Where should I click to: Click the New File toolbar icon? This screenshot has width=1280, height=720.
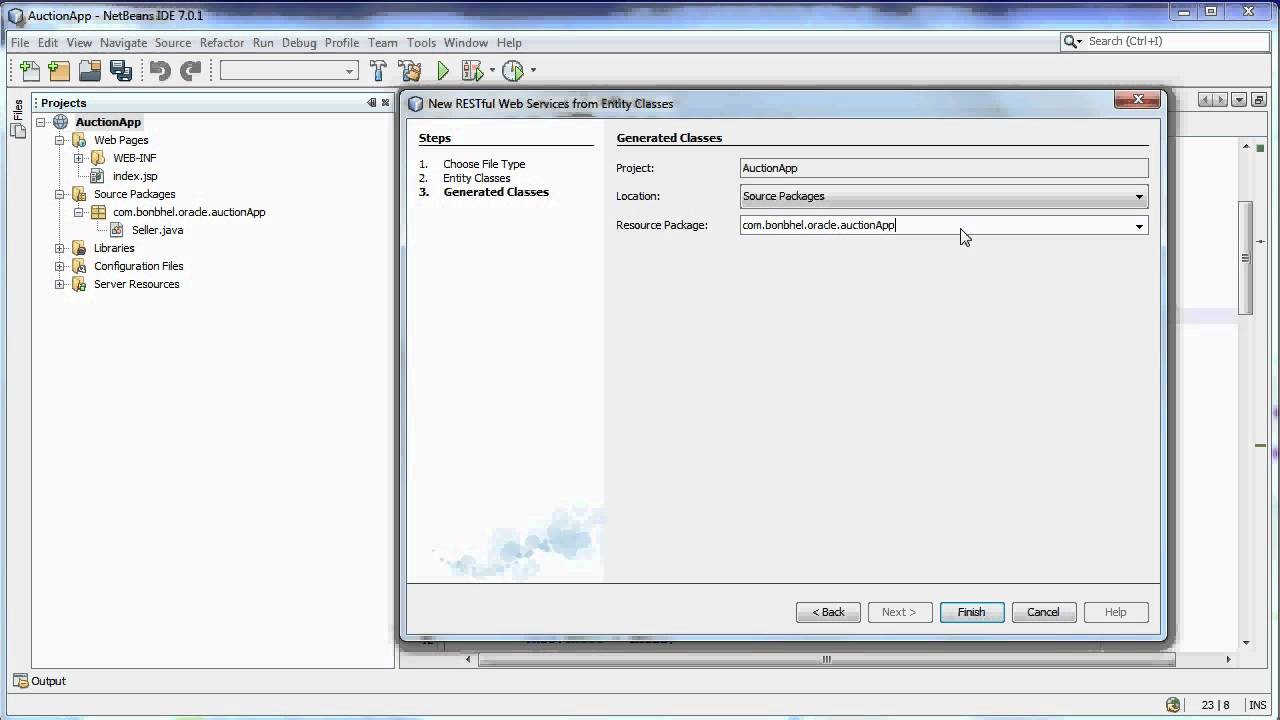coord(30,70)
